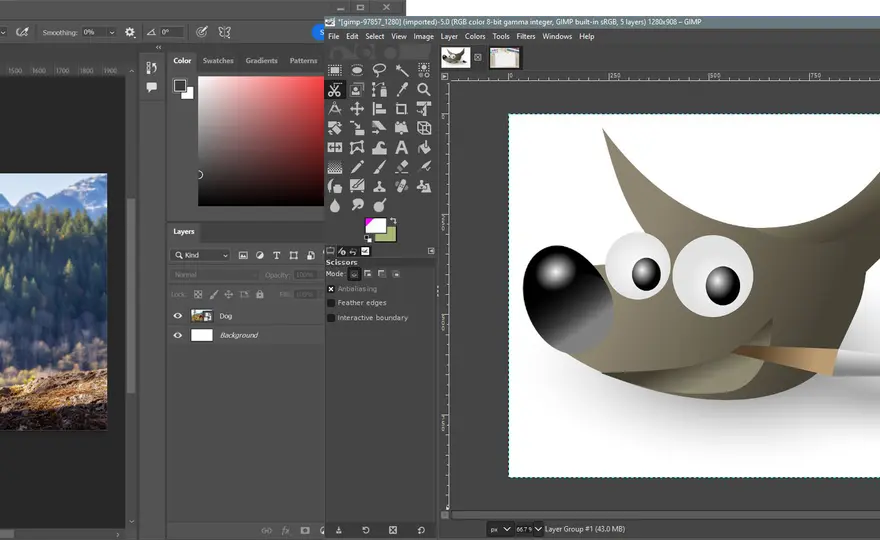
Task: Open GIMP tool options tab menu arrow
Action: click(431, 251)
